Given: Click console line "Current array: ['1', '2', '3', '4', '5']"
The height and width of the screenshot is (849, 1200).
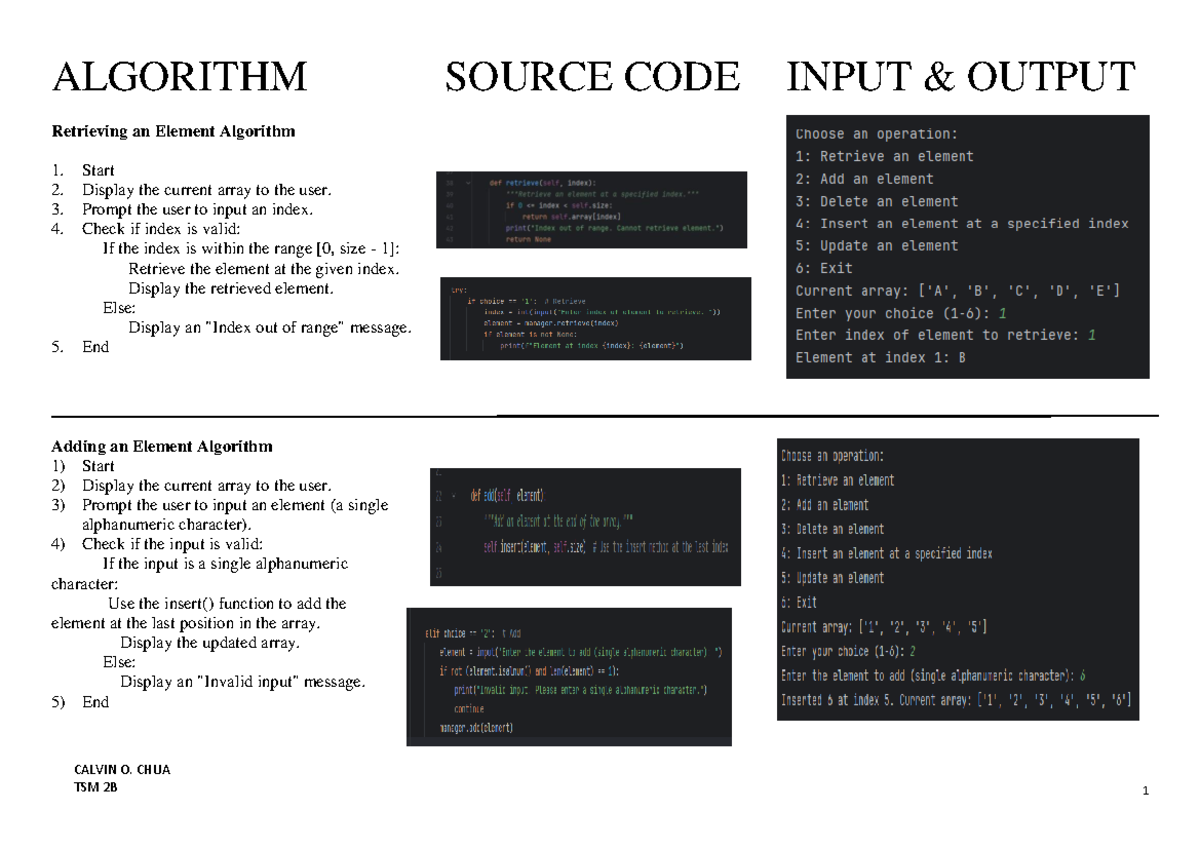Looking at the screenshot, I should (x=884, y=627).
